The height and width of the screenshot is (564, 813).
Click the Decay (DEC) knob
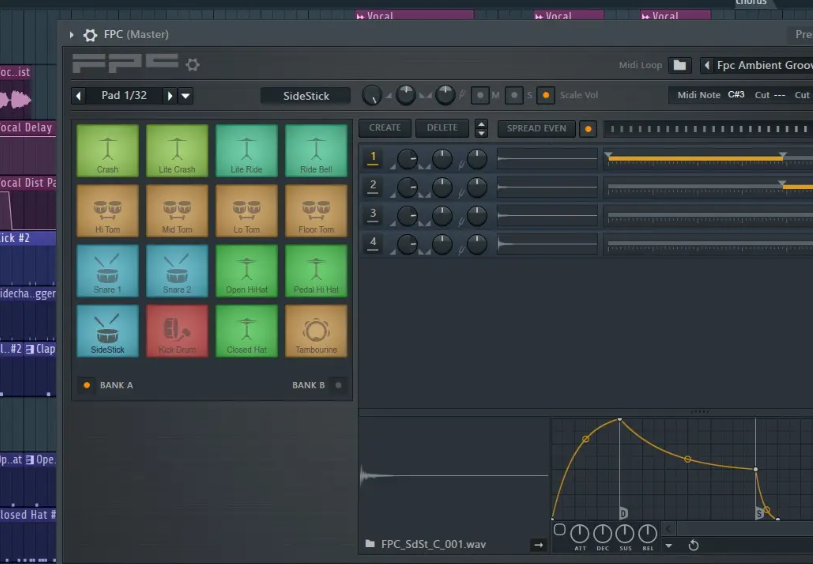(602, 533)
